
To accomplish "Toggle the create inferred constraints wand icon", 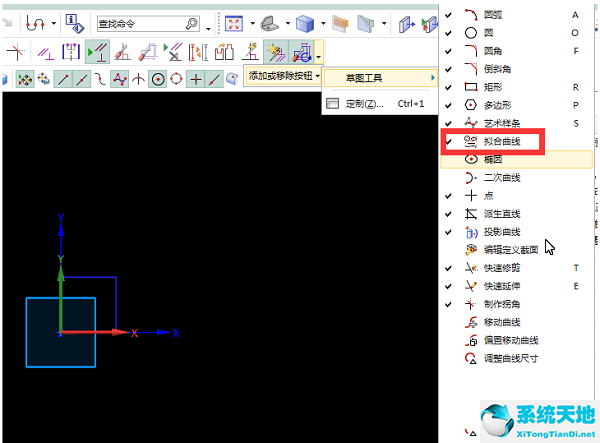I will point(276,52).
